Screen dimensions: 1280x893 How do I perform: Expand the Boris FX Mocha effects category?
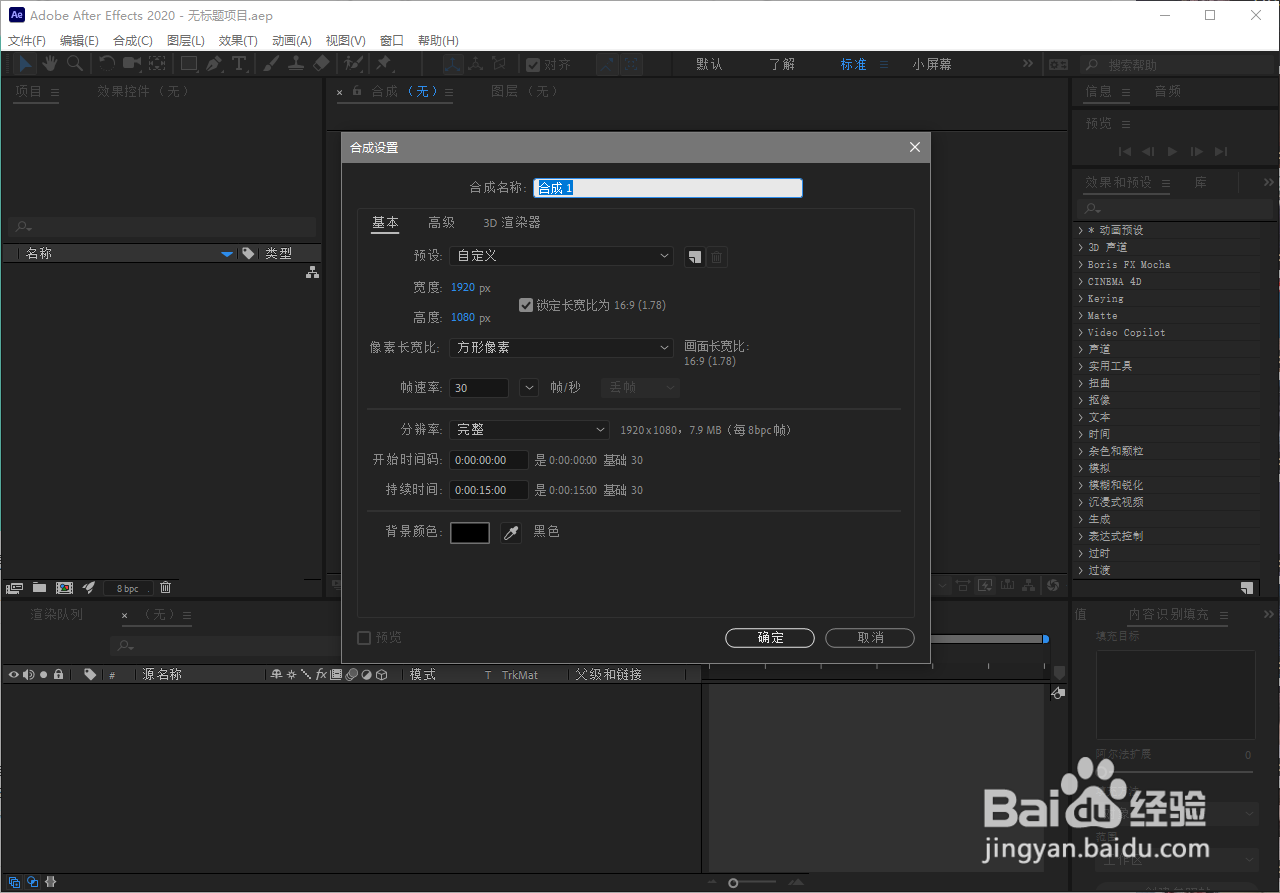point(1081,264)
